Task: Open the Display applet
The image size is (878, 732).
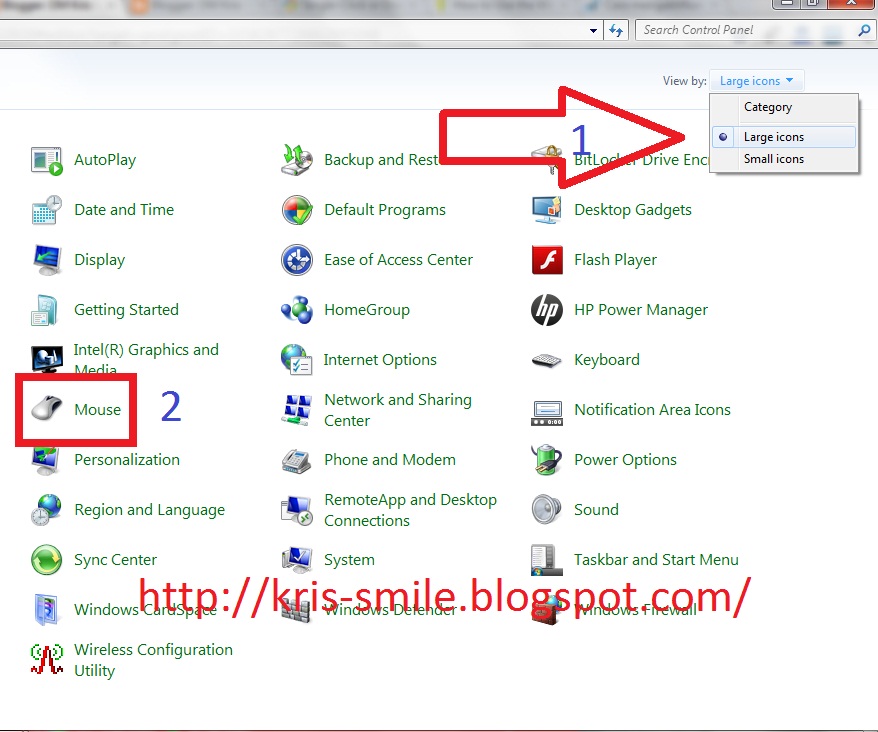Action: pos(99,260)
